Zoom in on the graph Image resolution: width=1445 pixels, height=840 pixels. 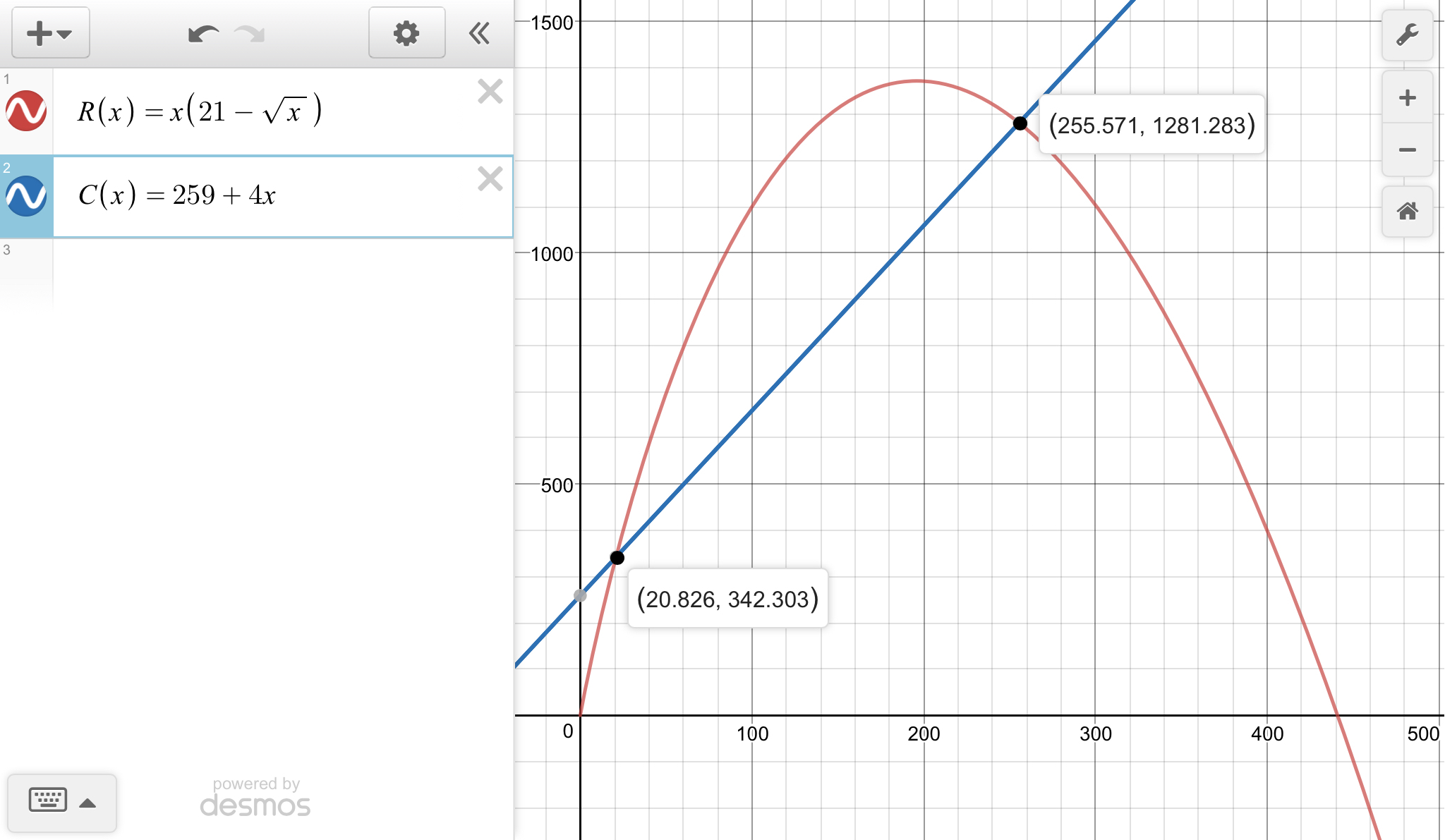[1407, 97]
